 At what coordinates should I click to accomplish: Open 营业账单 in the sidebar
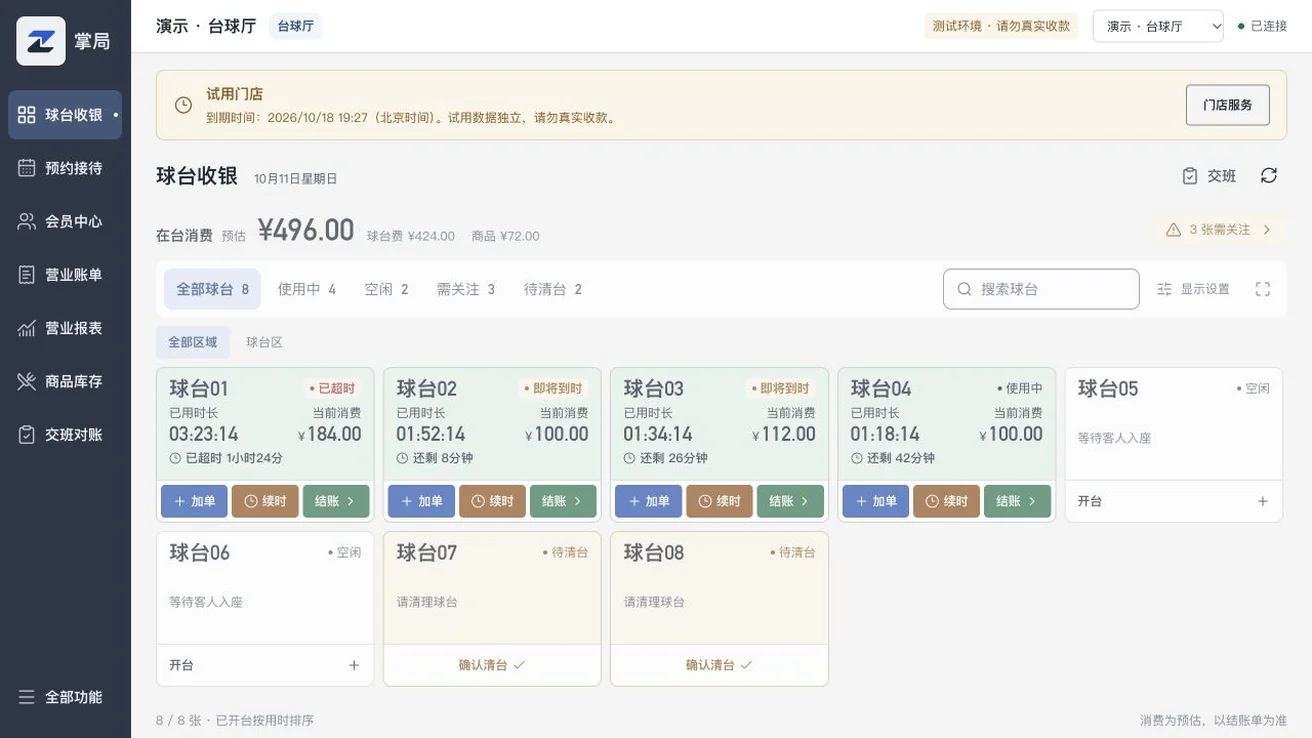point(65,275)
